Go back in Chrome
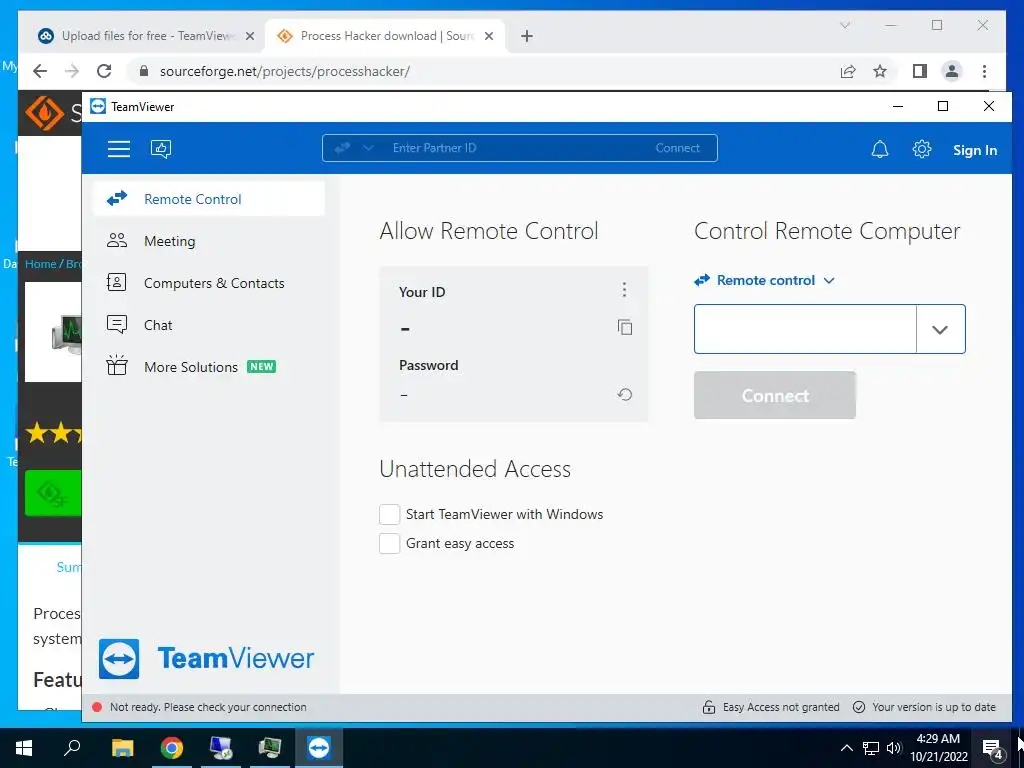 pyautogui.click(x=40, y=71)
